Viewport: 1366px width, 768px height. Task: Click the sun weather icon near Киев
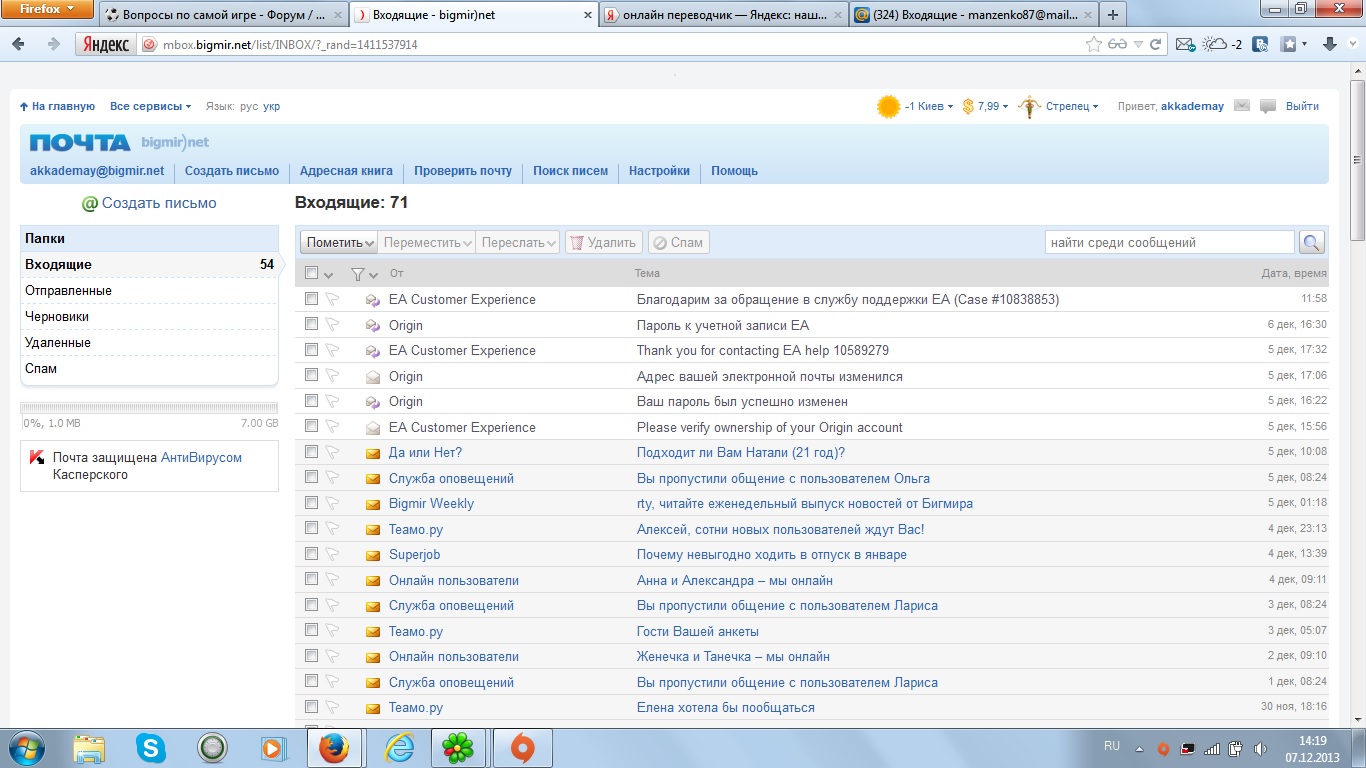click(x=888, y=106)
